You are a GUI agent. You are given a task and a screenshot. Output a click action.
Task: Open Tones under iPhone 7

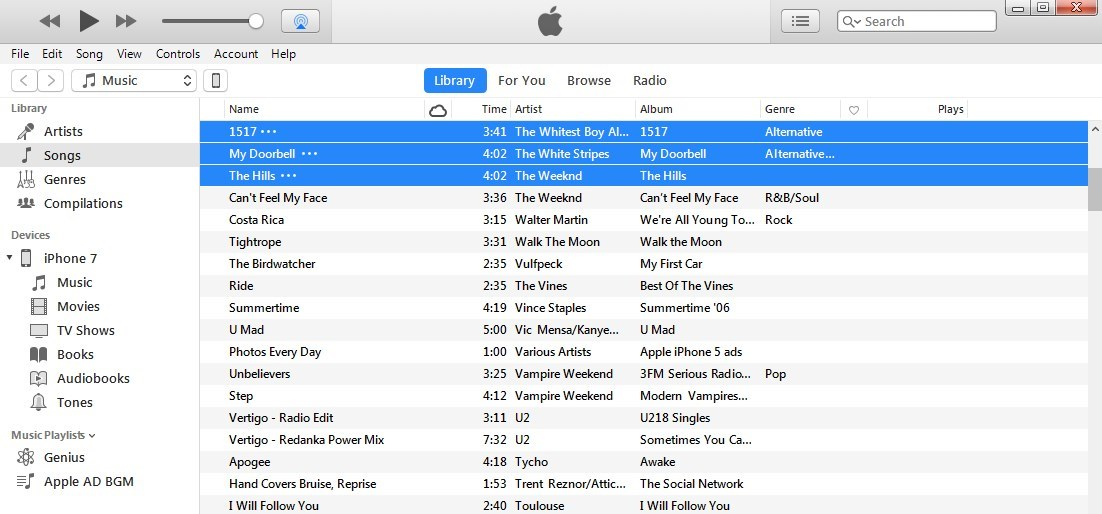click(x=74, y=402)
